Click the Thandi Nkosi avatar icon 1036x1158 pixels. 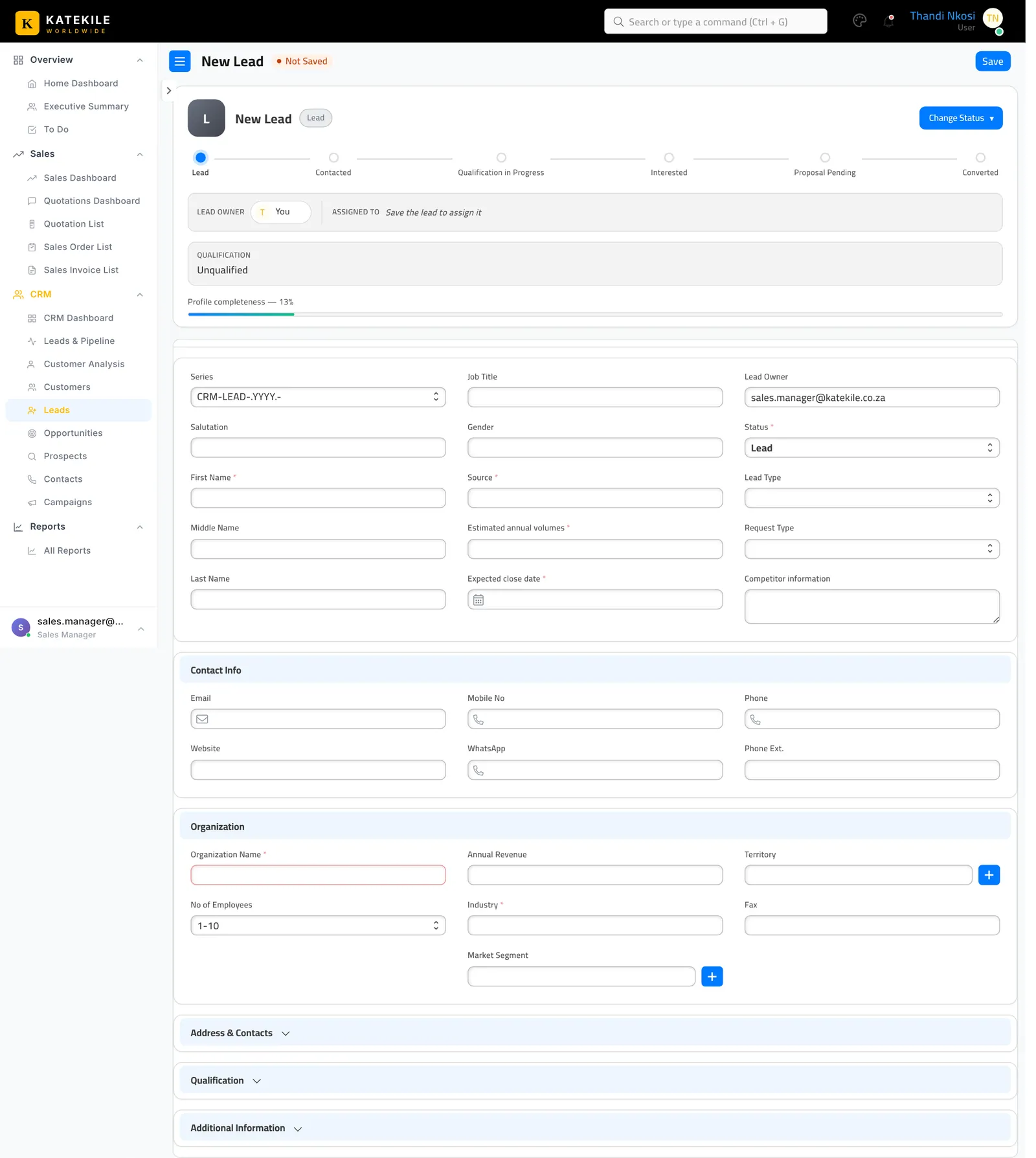pyautogui.click(x=993, y=19)
